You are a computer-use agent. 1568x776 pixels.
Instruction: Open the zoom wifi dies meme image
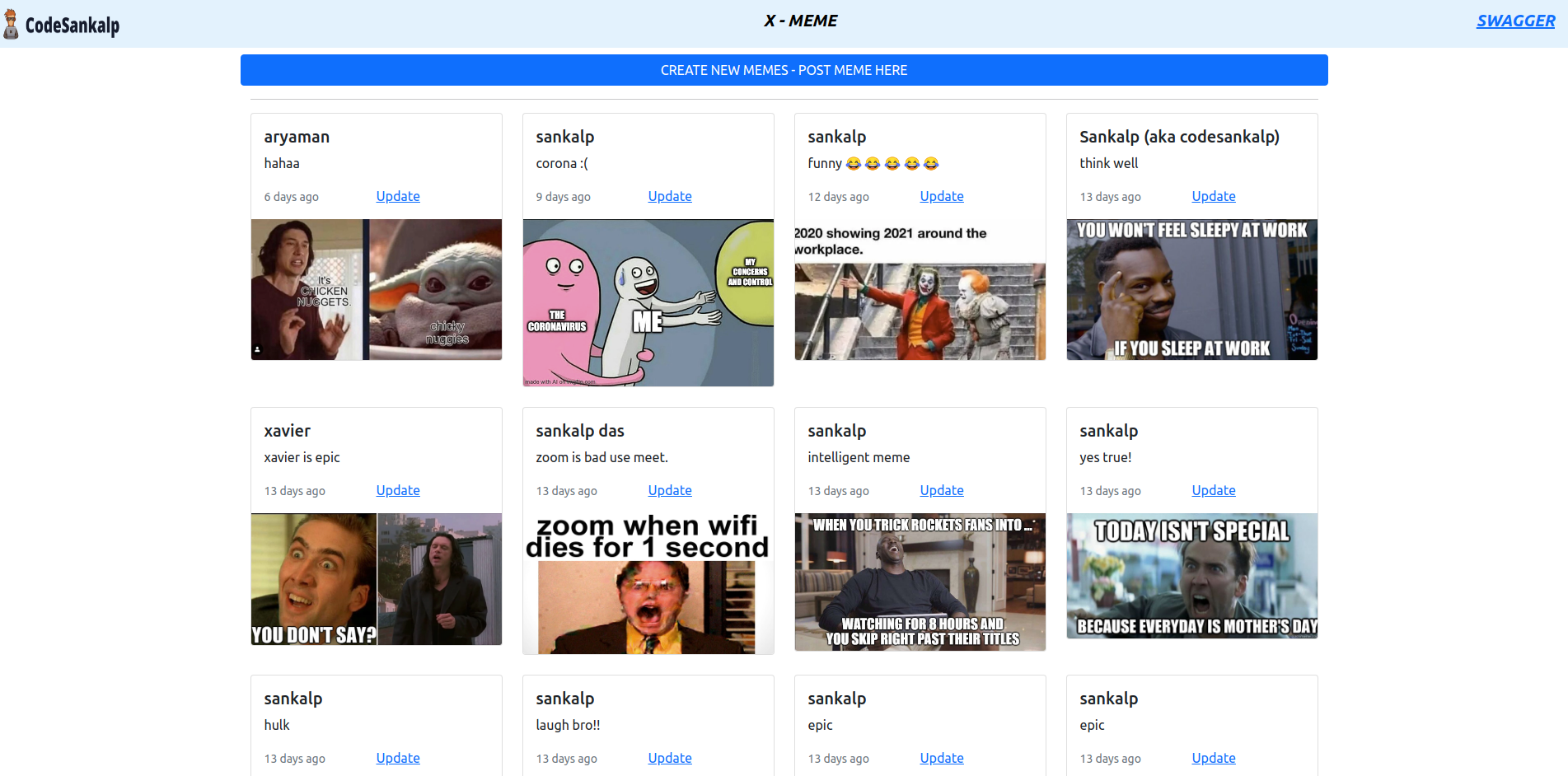(648, 583)
